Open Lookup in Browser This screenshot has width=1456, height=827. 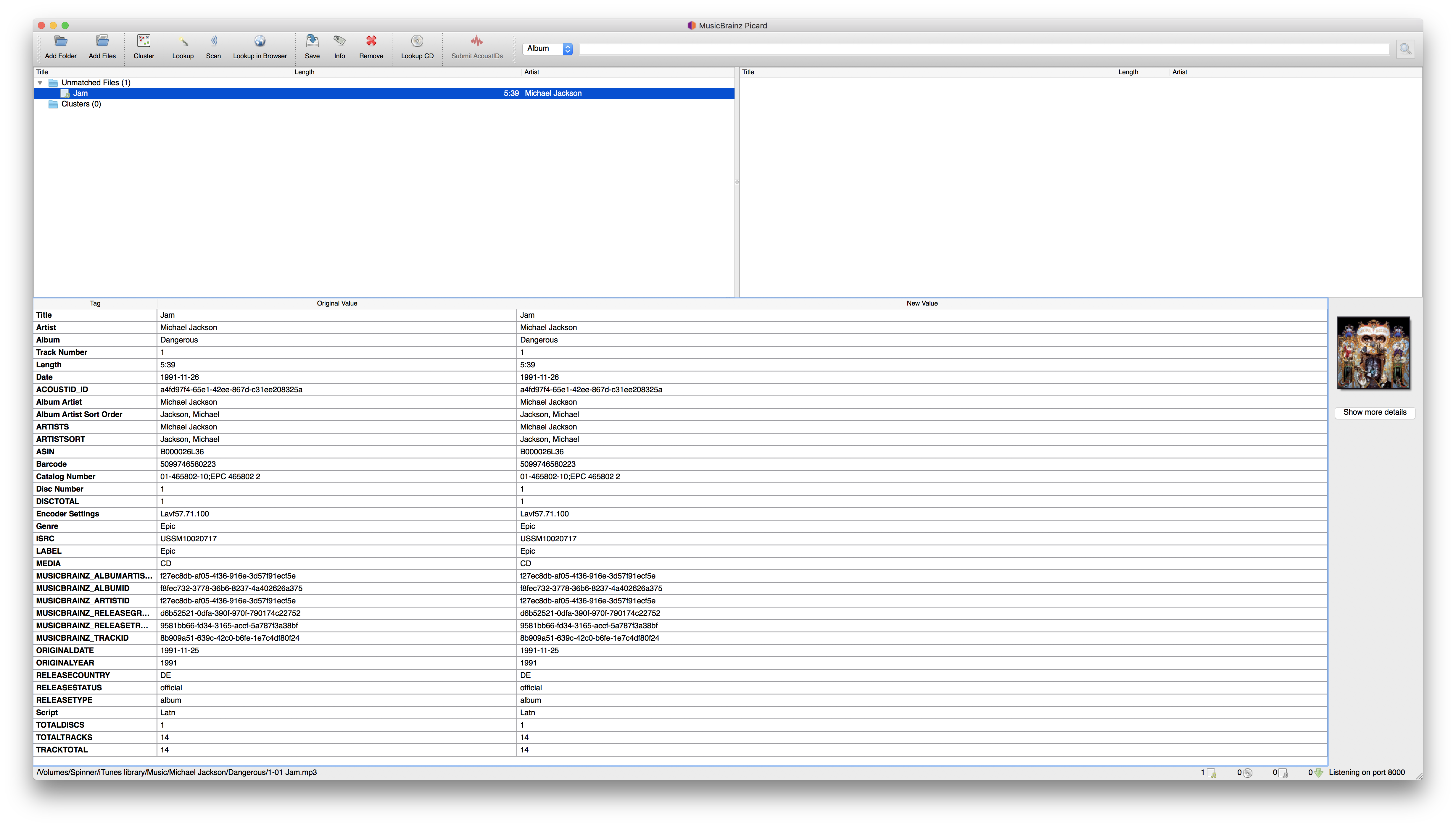[x=260, y=41]
